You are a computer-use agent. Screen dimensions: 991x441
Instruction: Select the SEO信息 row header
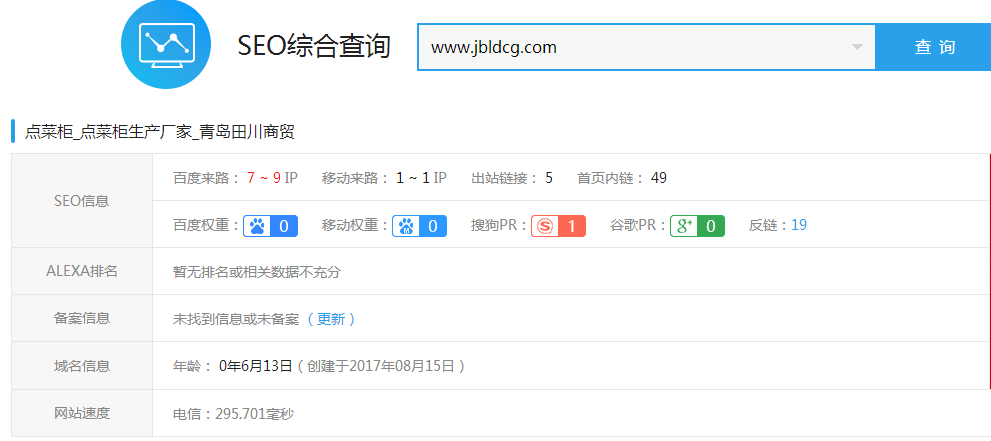[x=81, y=201]
